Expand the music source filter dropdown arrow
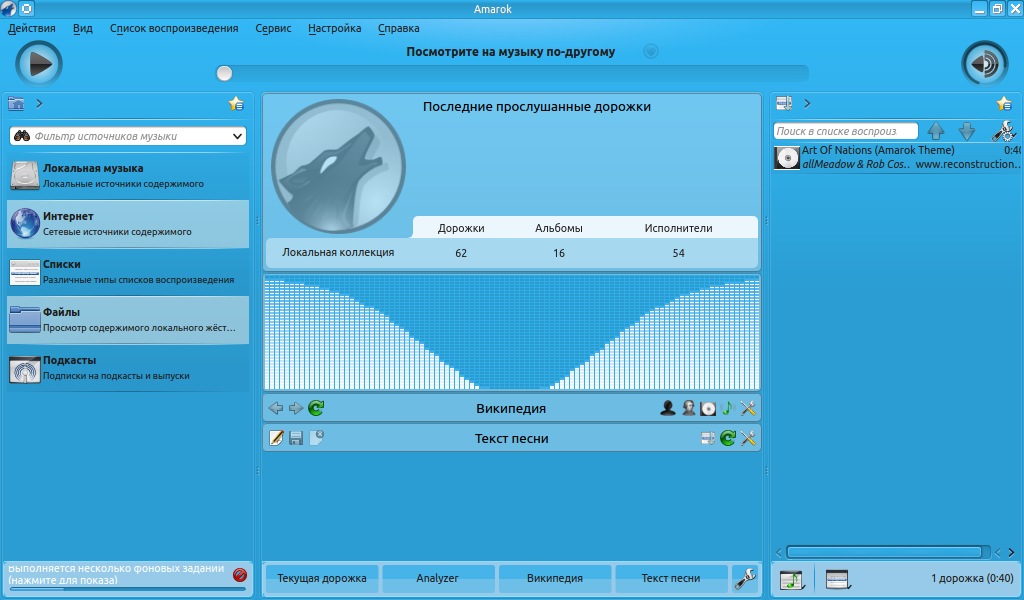1024x600 pixels. click(238, 136)
